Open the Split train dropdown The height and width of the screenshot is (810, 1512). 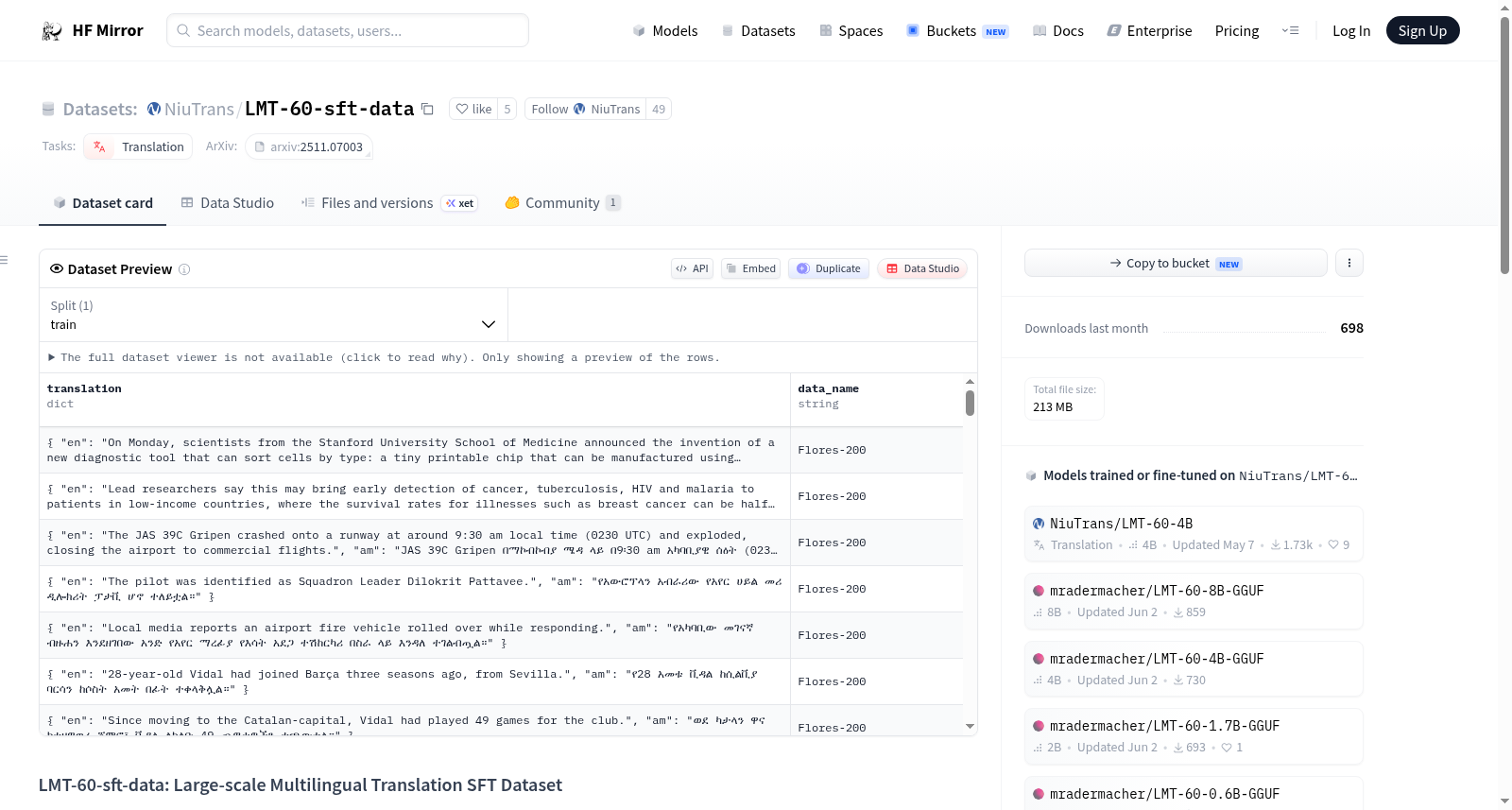pyautogui.click(x=273, y=315)
